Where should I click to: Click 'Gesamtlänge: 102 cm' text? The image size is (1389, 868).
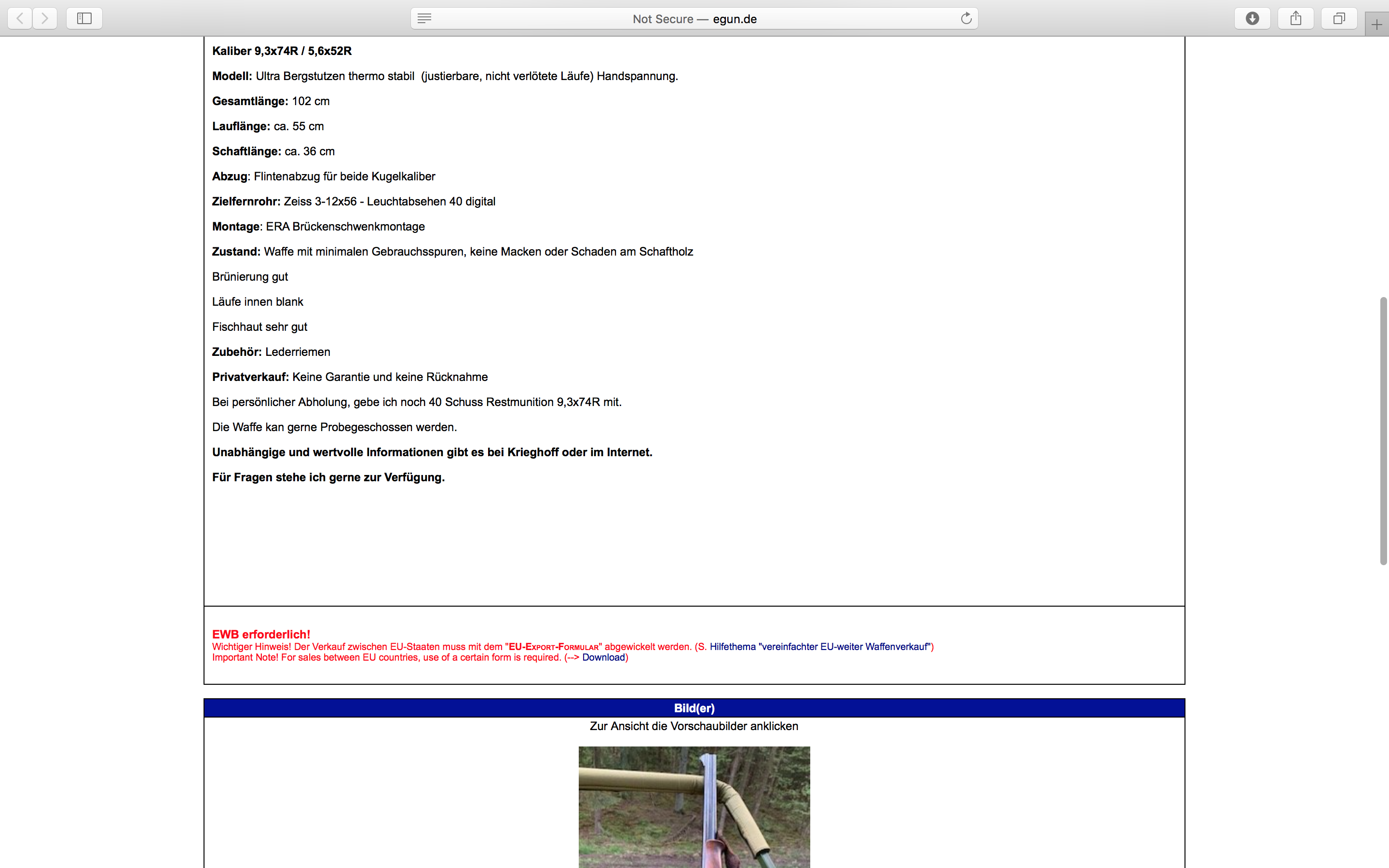coord(271,101)
